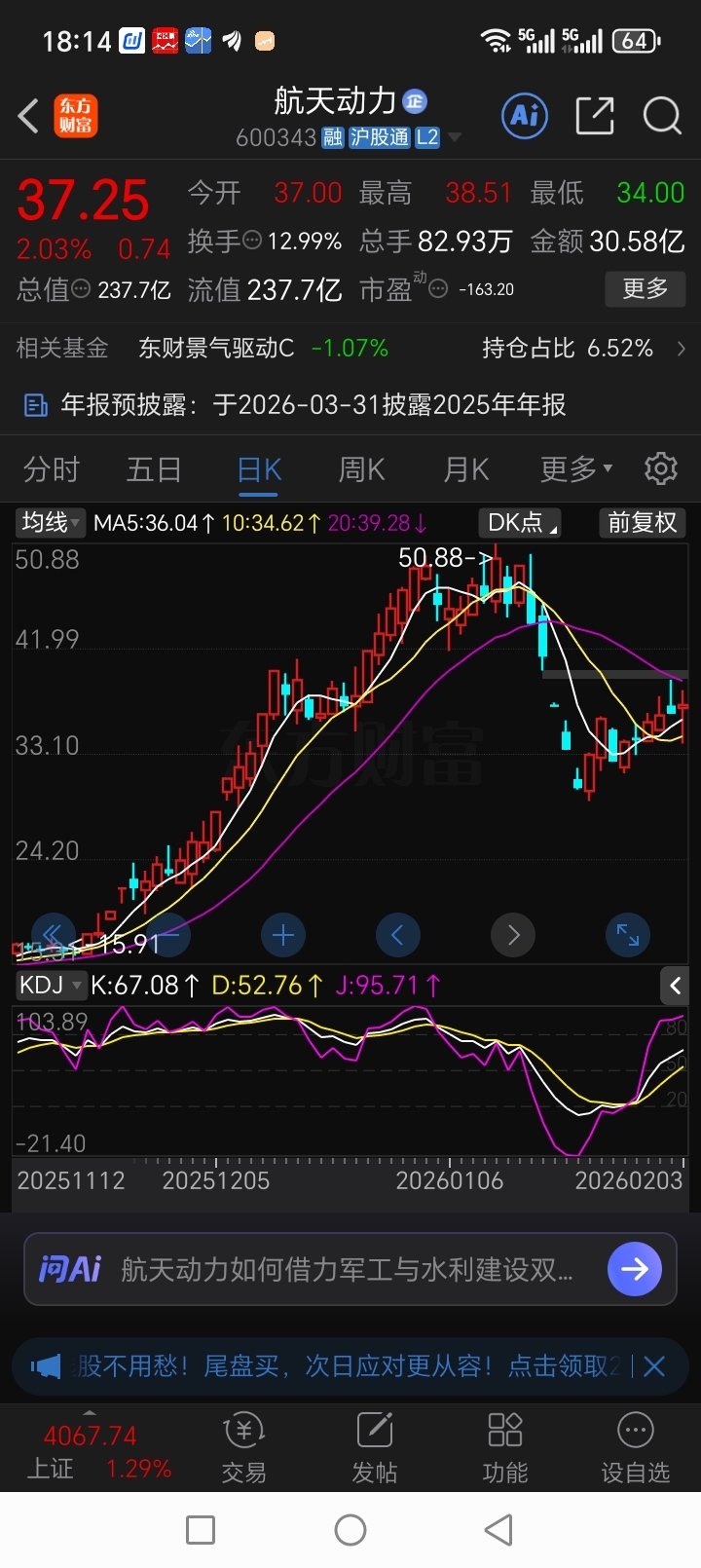Tap the 持仓占比 6.52% text
Image resolution: width=701 pixels, height=1568 pixels.
568,348
